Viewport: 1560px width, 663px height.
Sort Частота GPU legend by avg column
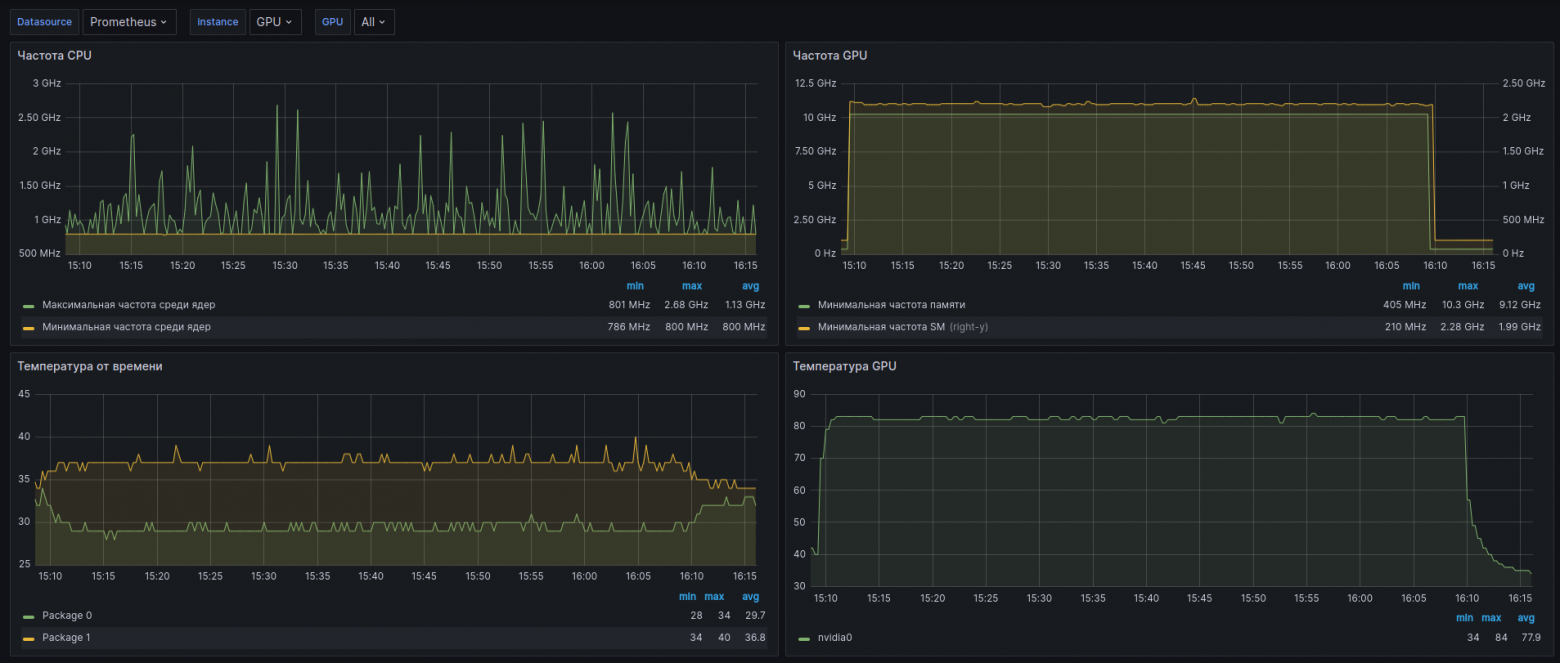click(1525, 286)
